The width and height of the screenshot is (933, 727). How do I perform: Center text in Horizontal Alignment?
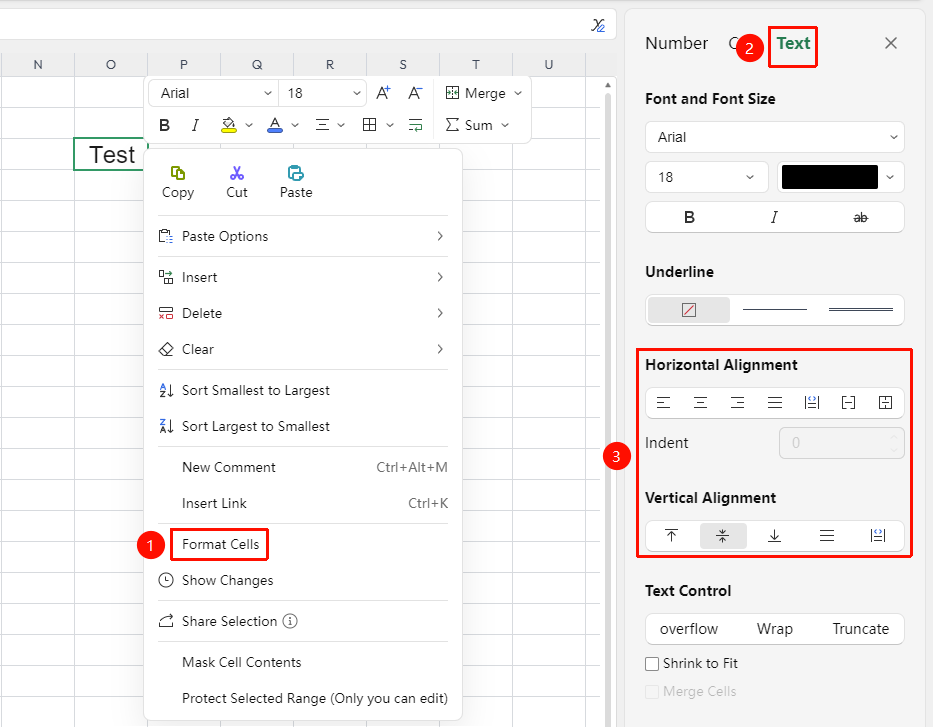pos(700,403)
